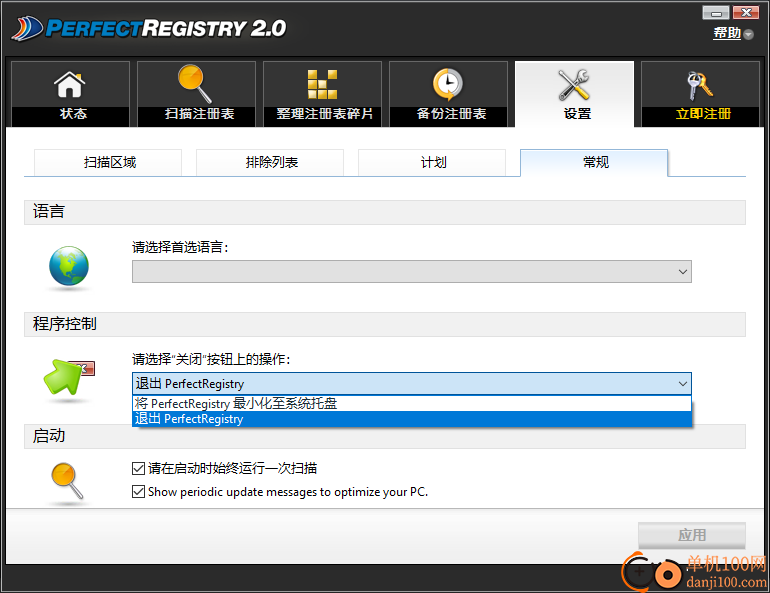Open the preferred language dropdown
The height and width of the screenshot is (593, 770).
(412, 271)
